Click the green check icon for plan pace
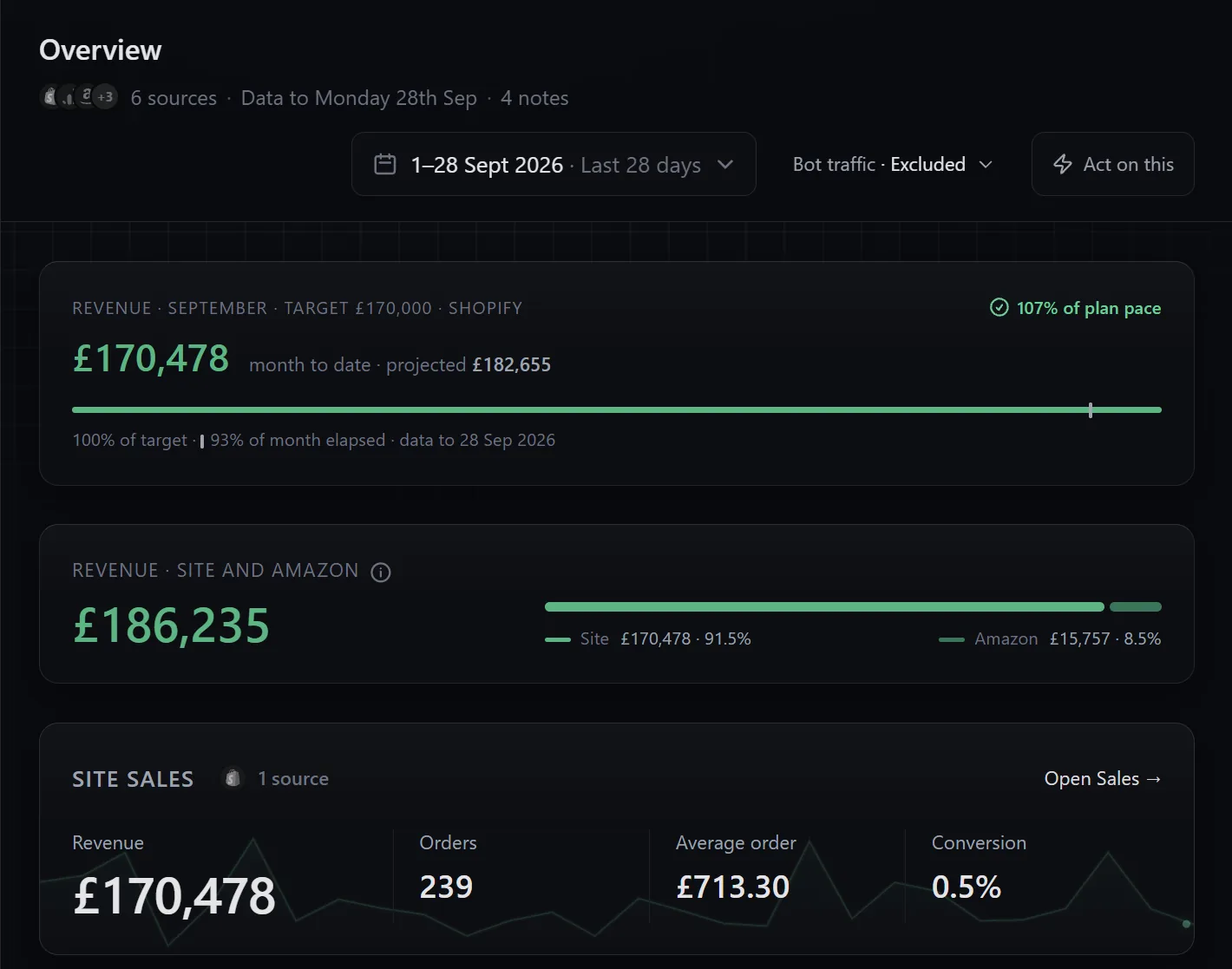This screenshot has width=1232, height=969. [x=999, y=307]
